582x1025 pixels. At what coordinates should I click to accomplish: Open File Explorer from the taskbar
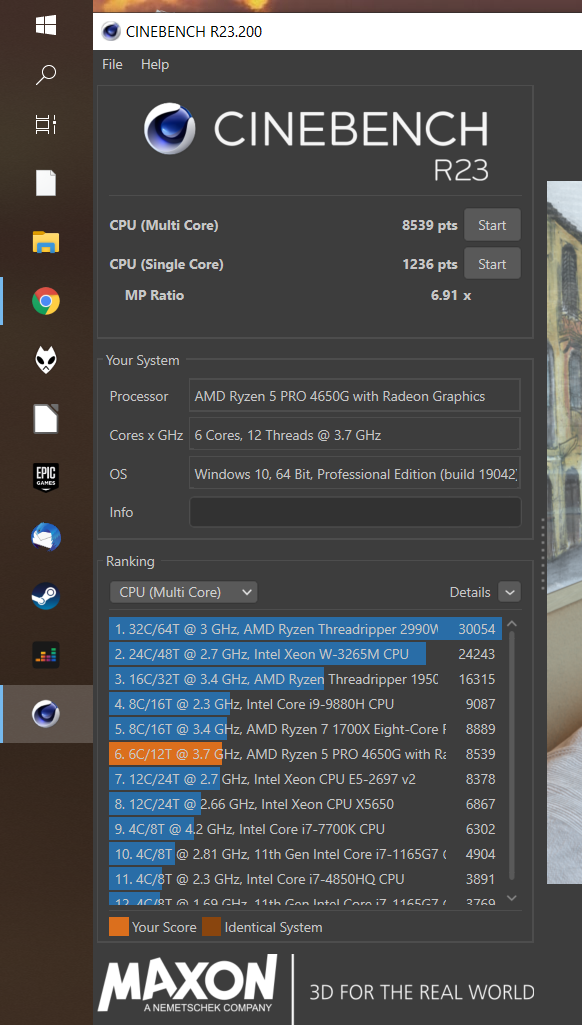point(46,242)
